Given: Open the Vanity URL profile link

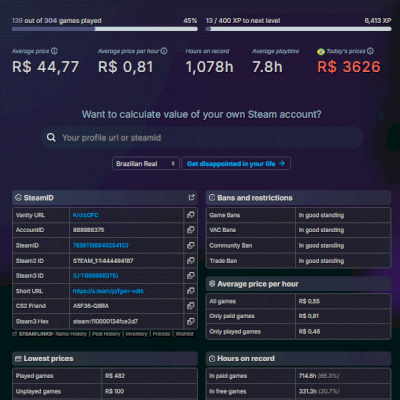Looking at the screenshot, I should 85,215.
